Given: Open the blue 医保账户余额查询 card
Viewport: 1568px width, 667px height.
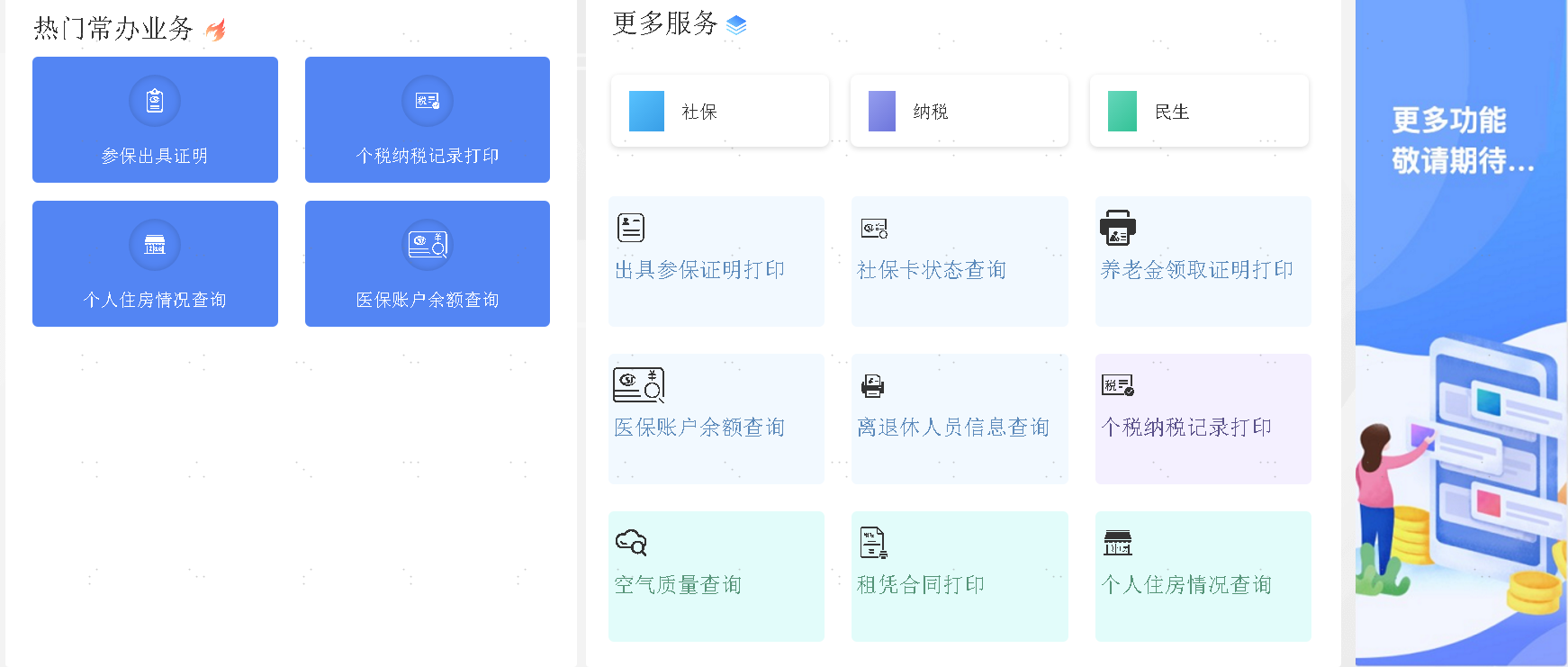Looking at the screenshot, I should pos(428,264).
